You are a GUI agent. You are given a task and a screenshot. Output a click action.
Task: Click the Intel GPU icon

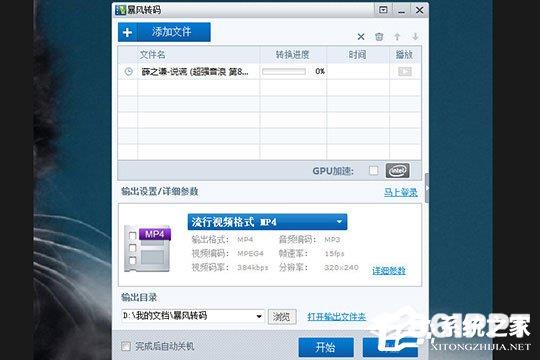pos(397,171)
